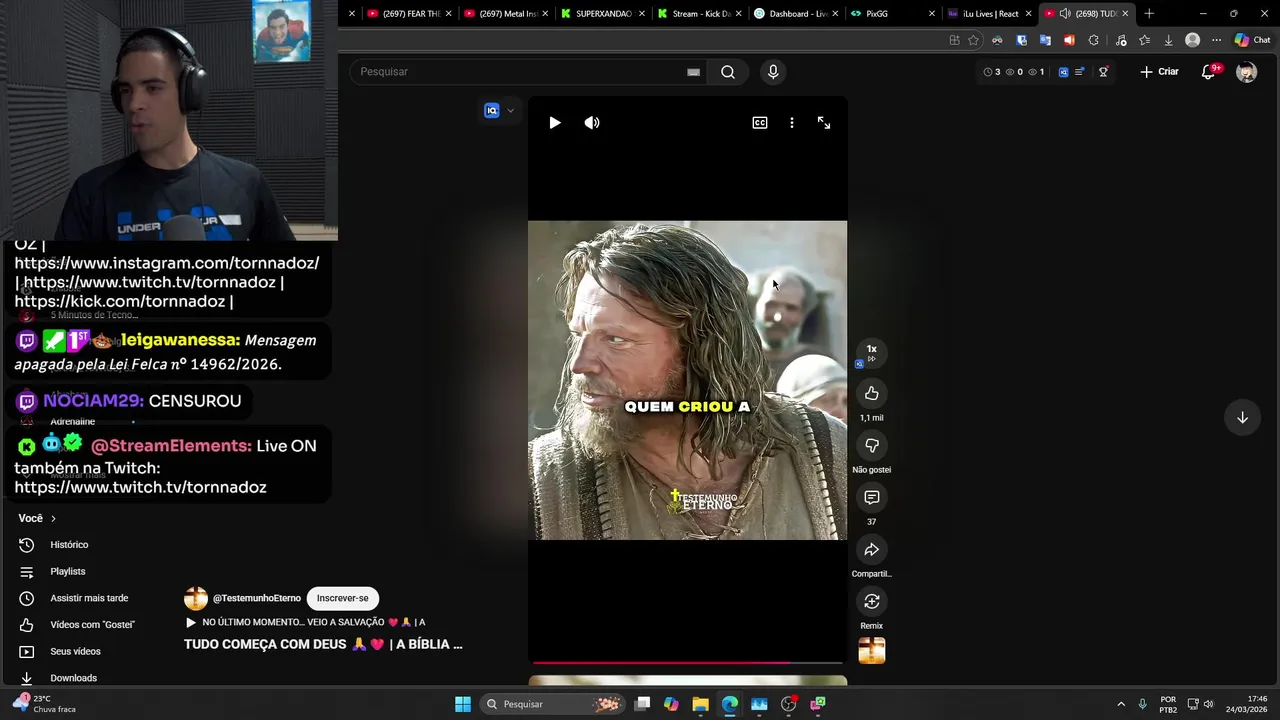Seek on the Short's red progress bar
This screenshot has width=1280, height=720.
point(688,662)
